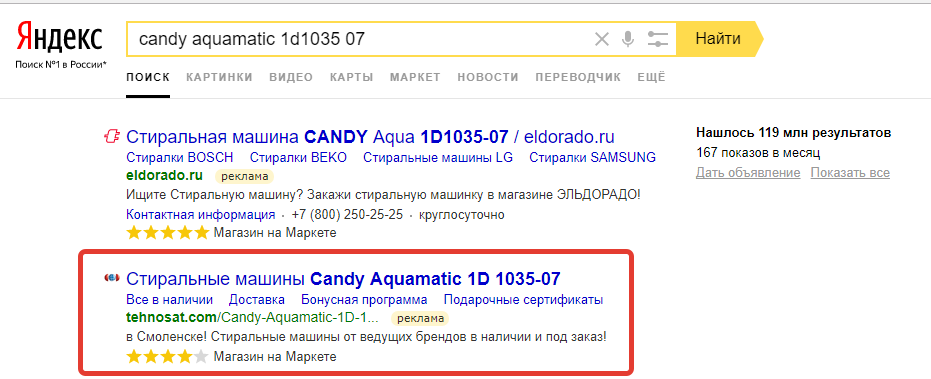931x379 pixels.
Task: Click the Стиралки BEKO sitelink
Action: pos(298,158)
